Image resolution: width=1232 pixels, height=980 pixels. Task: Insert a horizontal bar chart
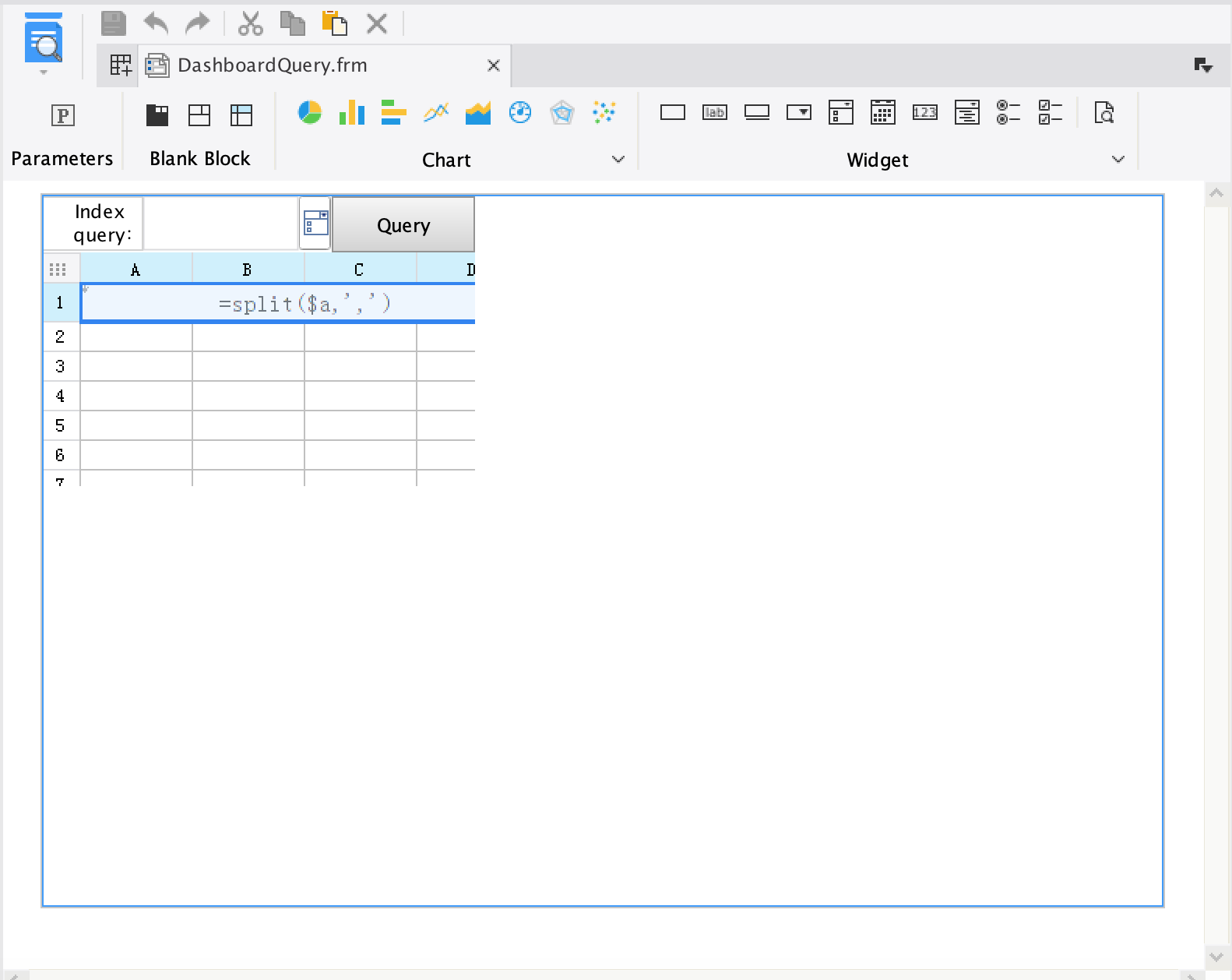point(394,113)
